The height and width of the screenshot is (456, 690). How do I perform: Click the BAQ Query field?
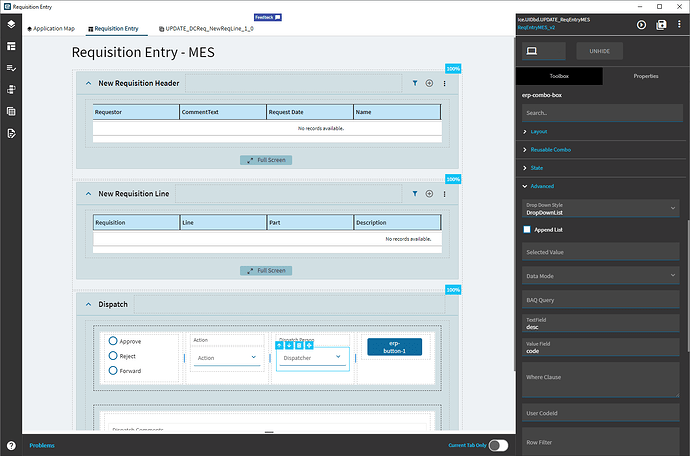click(x=601, y=300)
